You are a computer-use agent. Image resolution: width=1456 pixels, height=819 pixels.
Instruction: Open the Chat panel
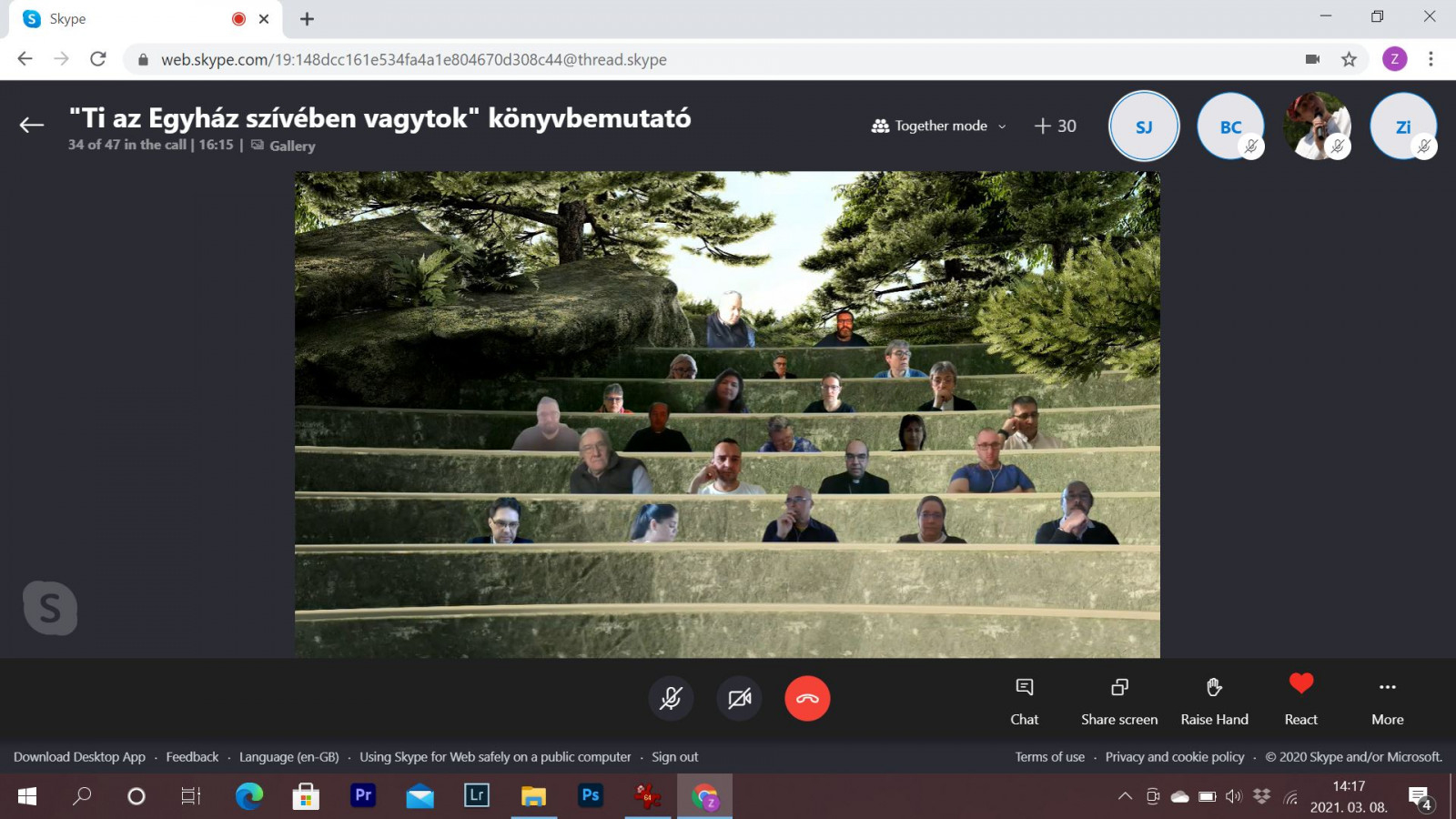coord(1024,699)
